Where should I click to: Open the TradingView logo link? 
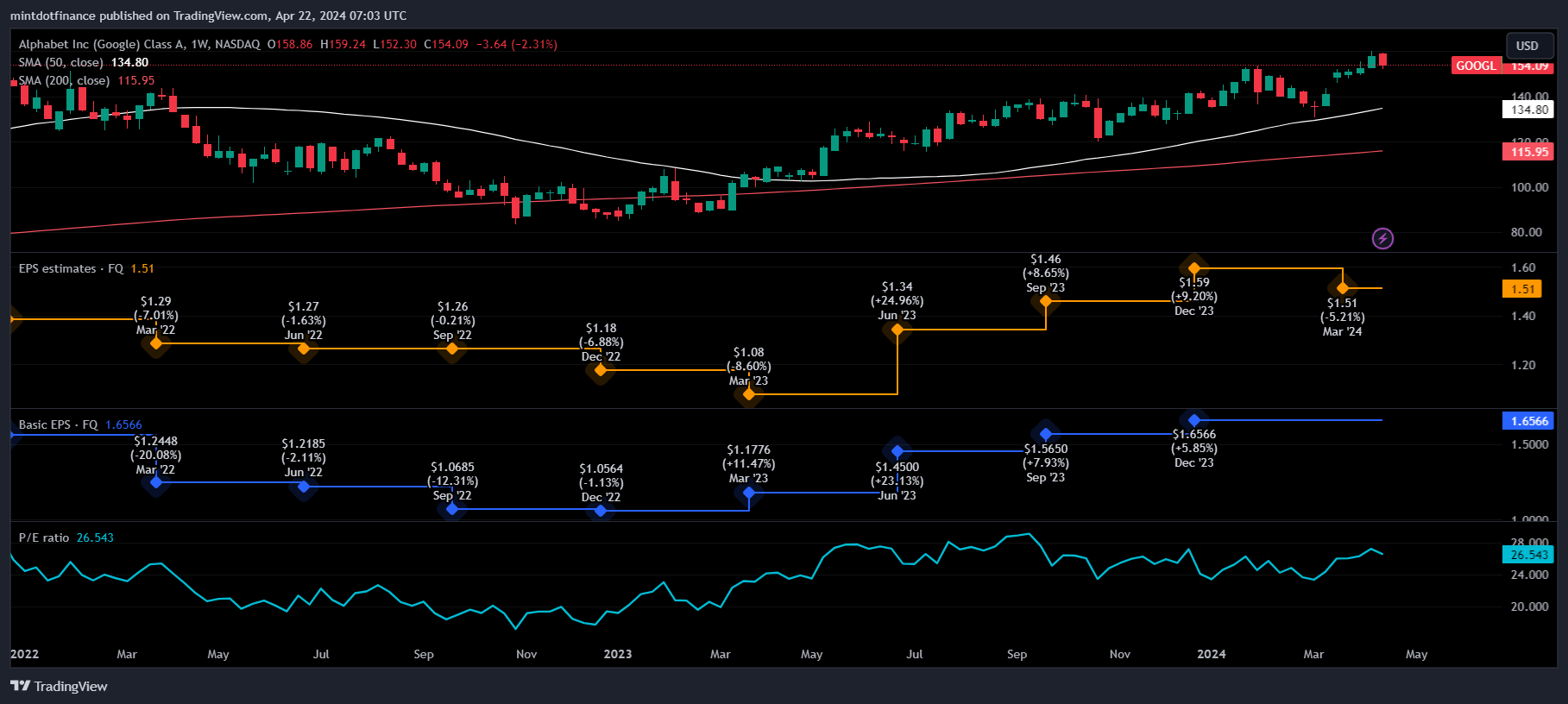pyautogui.click(x=59, y=686)
